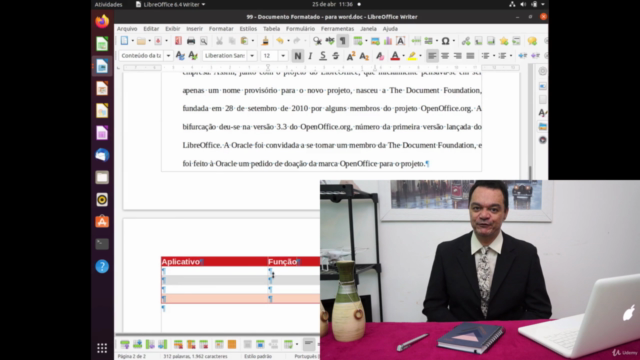Expand the Insert Table dropdown arrow

pyautogui.click(x=366, y=41)
